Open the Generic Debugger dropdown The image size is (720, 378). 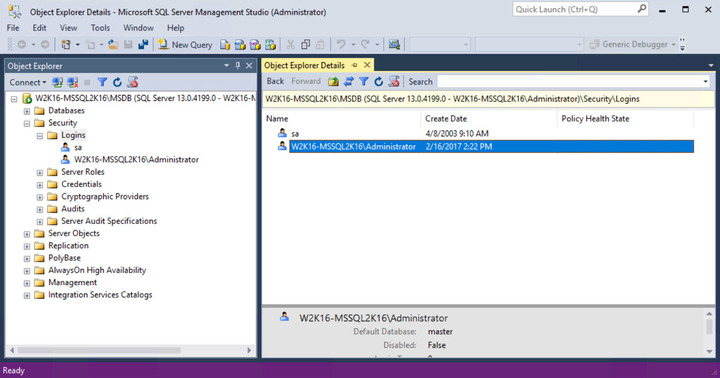point(674,45)
